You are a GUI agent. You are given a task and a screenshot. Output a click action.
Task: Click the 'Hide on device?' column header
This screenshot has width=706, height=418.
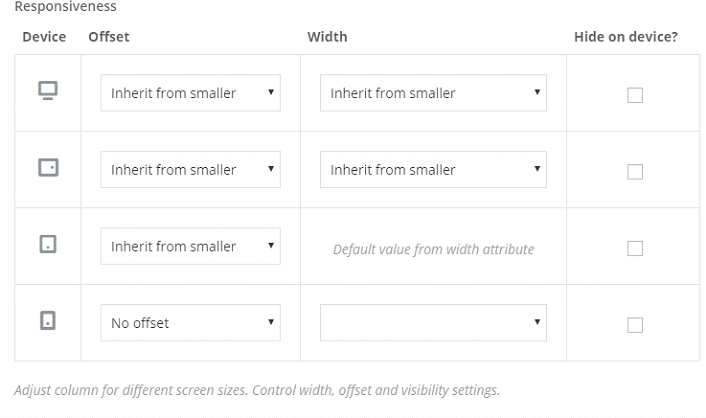pos(626,37)
